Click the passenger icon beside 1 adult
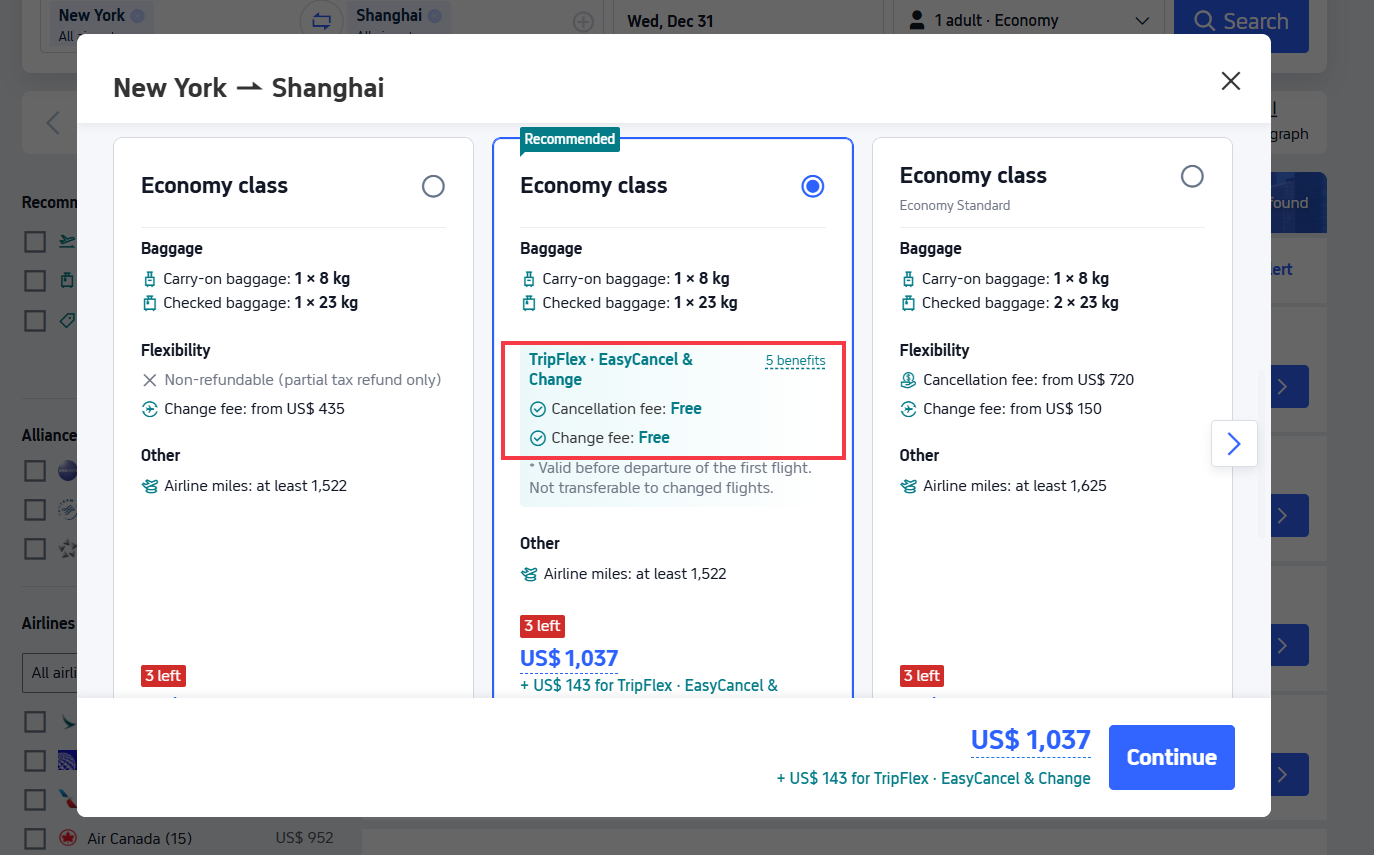Image resolution: width=1374 pixels, height=855 pixels. [916, 20]
